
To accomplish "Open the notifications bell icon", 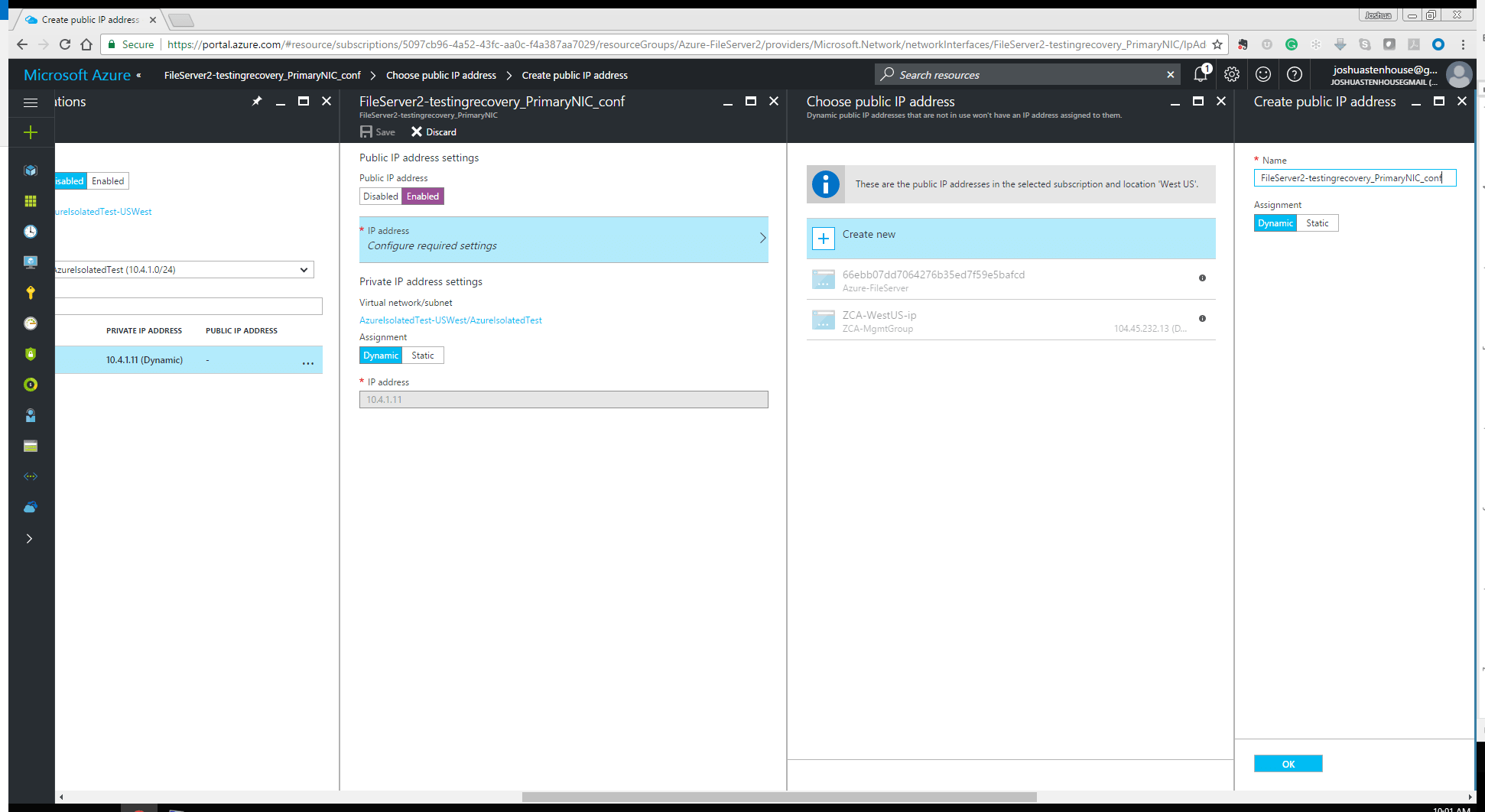I will click(1199, 74).
